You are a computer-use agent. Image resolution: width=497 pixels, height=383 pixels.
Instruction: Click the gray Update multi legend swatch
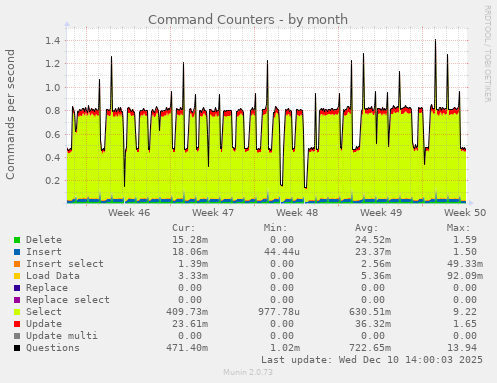point(17,336)
